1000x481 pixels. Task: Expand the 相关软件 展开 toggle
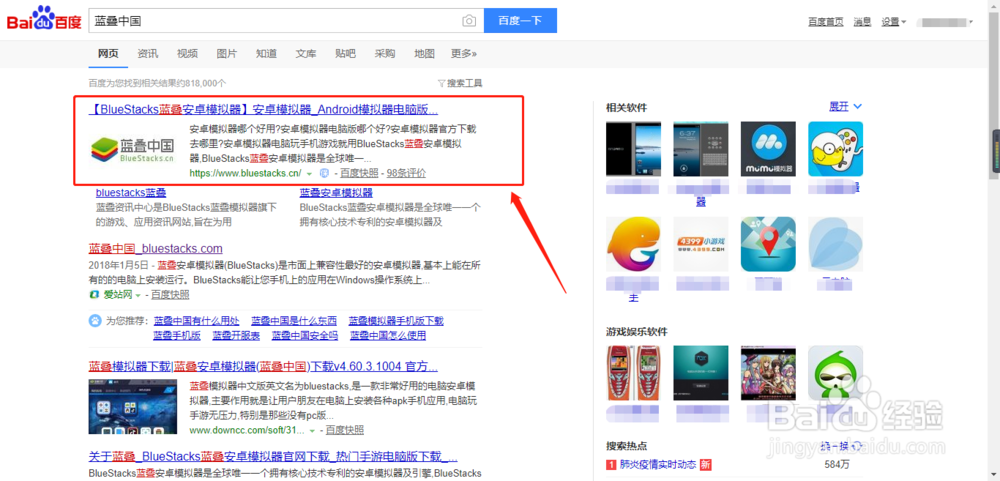(846, 107)
